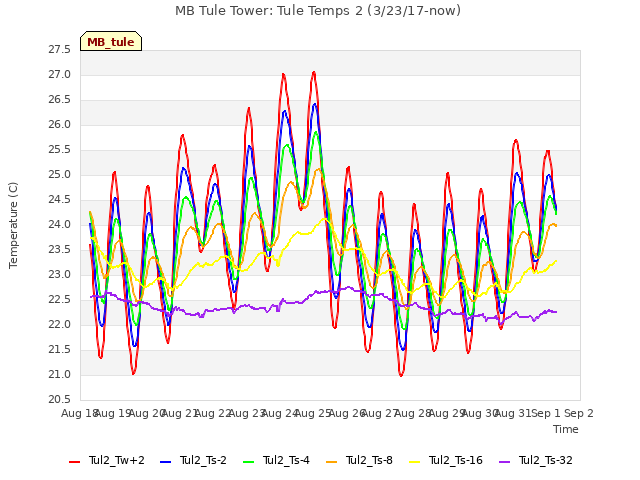
Task: Click the 27.0 y-axis tick label
Action: tap(60, 75)
